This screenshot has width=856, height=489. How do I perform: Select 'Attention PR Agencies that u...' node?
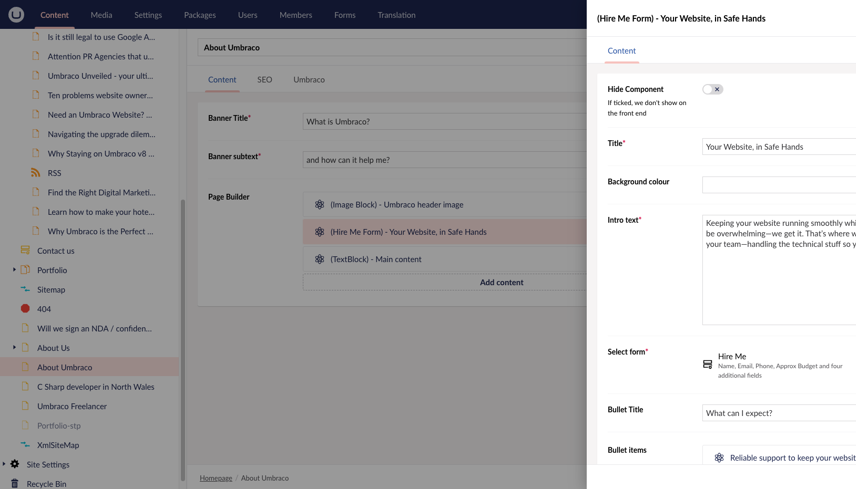pyautogui.click(x=100, y=56)
